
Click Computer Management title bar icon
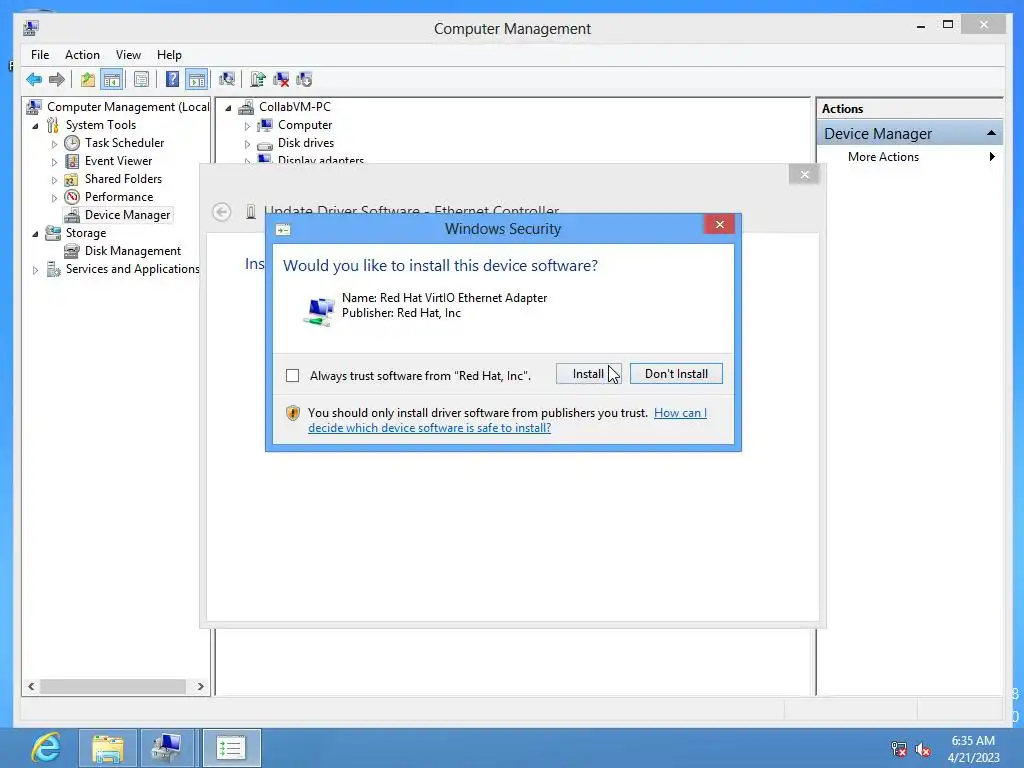click(31, 28)
